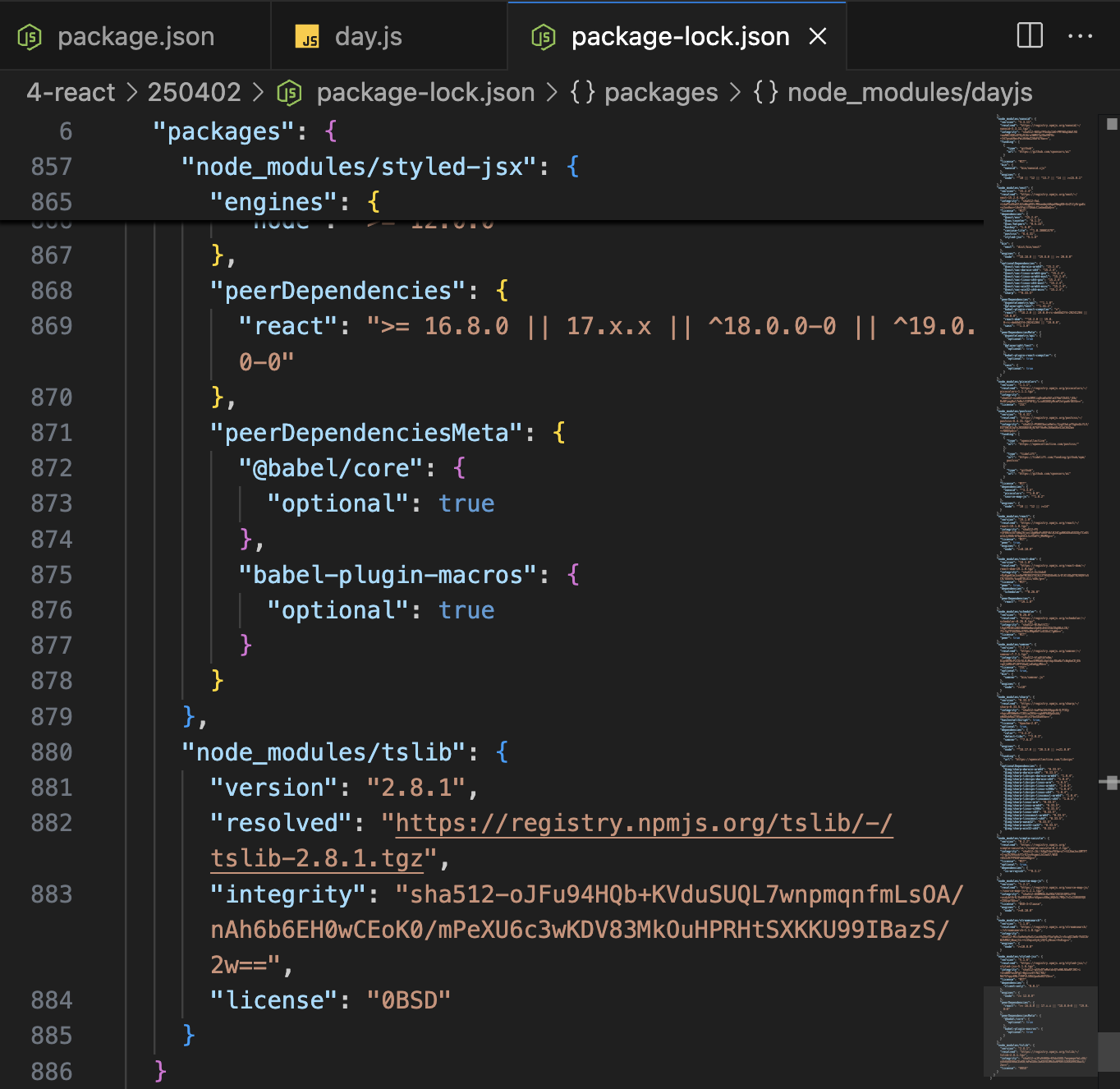Click the Node icon on package.json tab
The image size is (1120, 1089).
click(30, 37)
